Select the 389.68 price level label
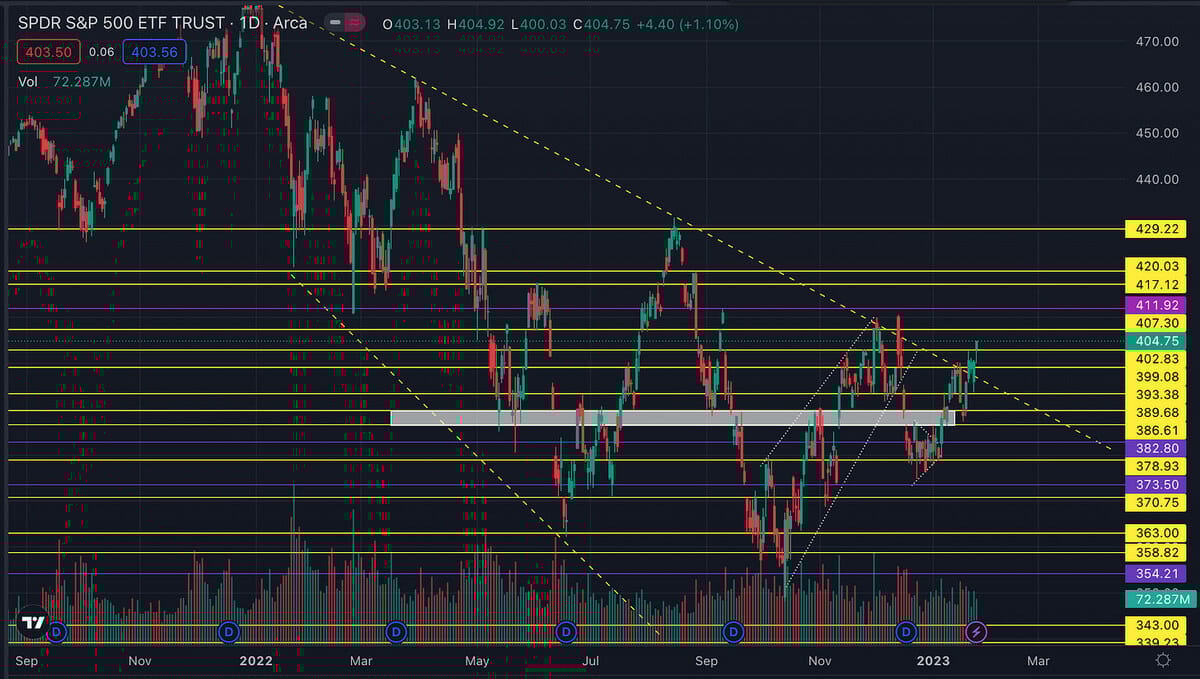 click(1158, 413)
